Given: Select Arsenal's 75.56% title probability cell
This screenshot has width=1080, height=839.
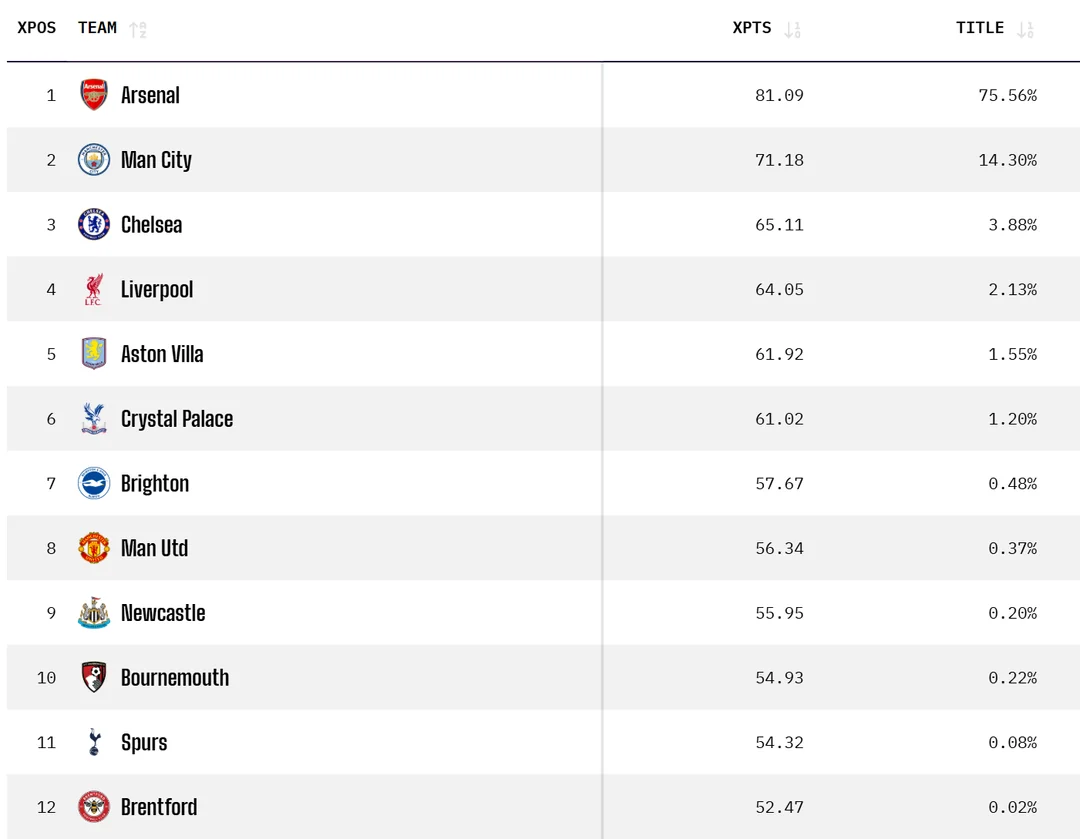Looking at the screenshot, I should point(1007,96).
